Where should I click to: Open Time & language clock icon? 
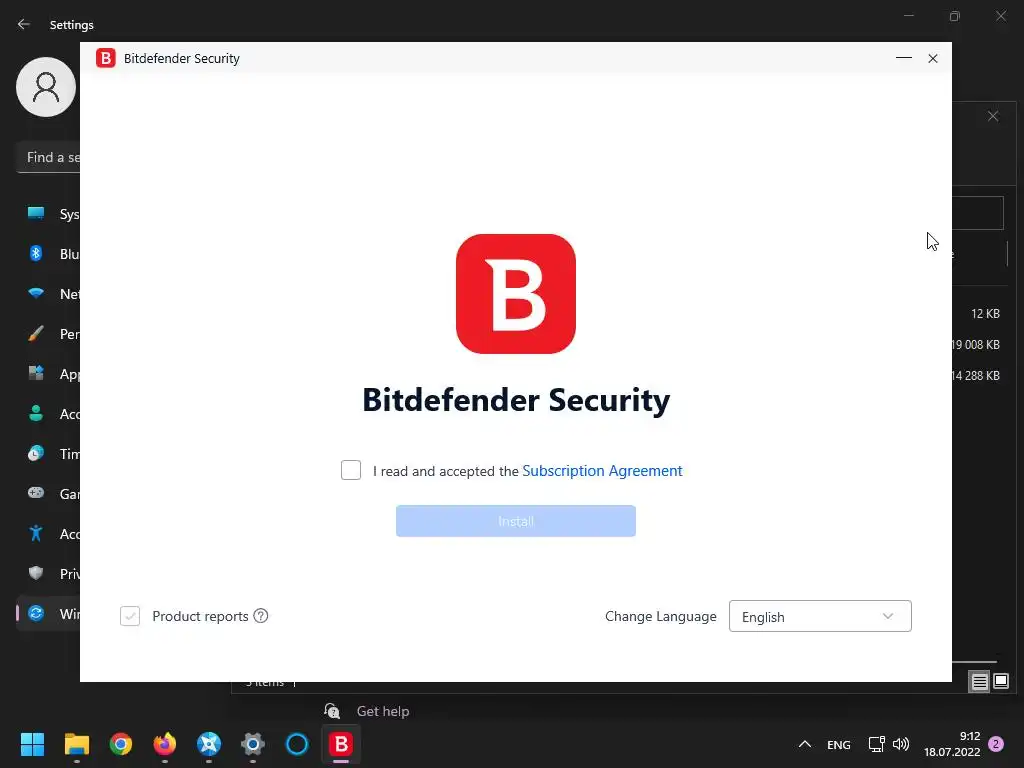[x=36, y=453]
